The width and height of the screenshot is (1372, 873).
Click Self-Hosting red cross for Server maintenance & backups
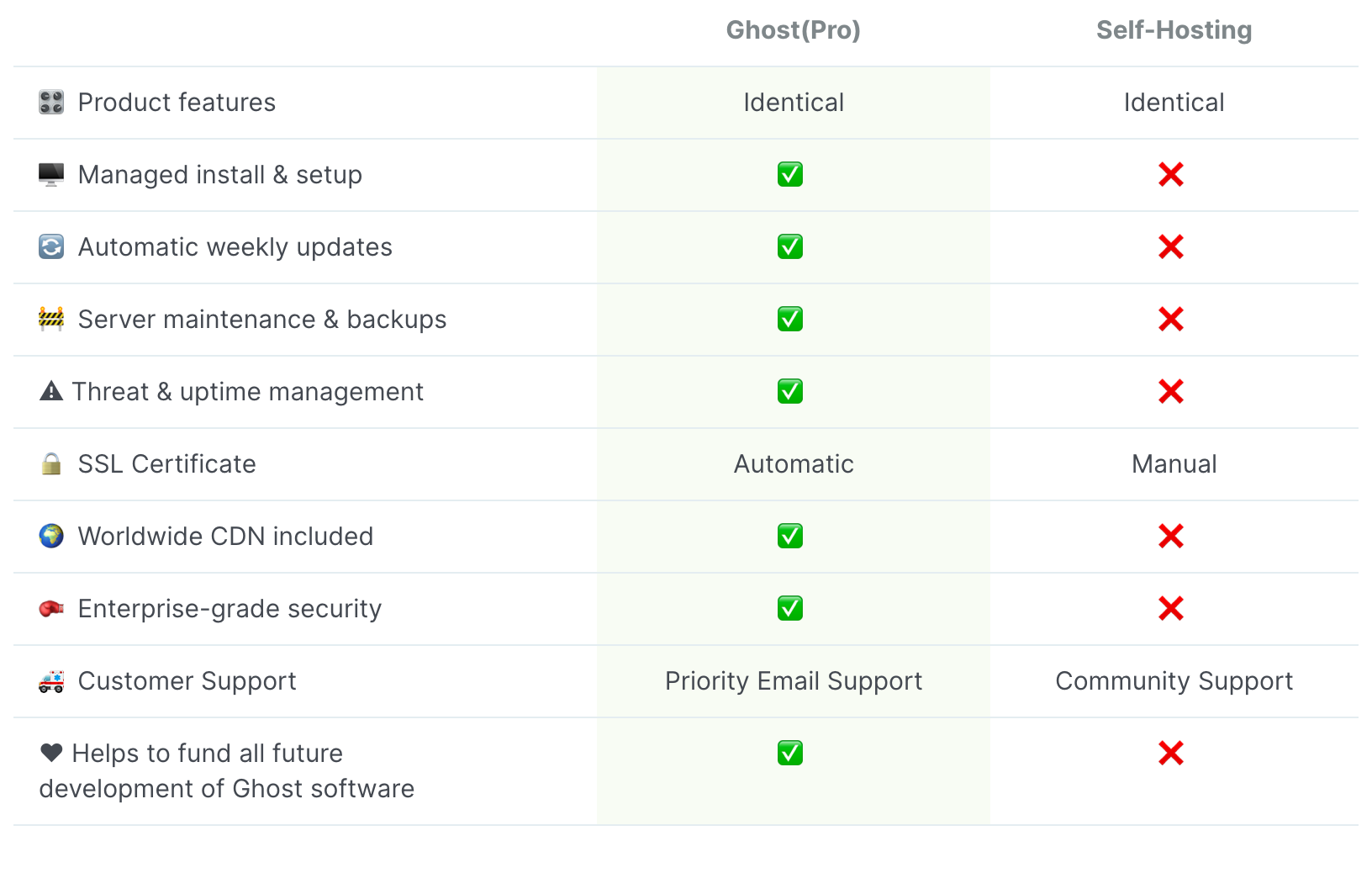(1171, 320)
